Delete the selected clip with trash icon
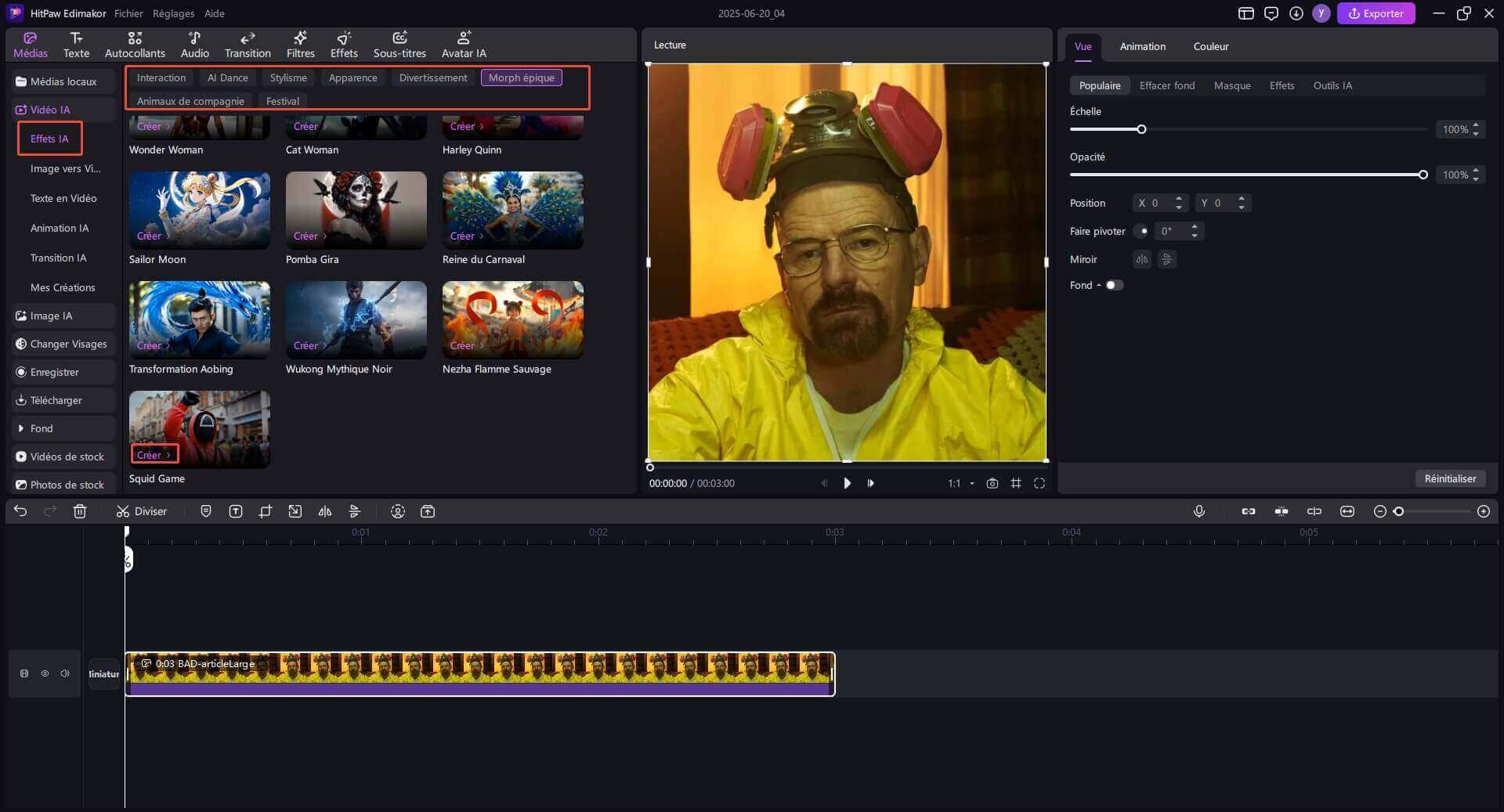The height and width of the screenshot is (812, 1504). click(79, 511)
